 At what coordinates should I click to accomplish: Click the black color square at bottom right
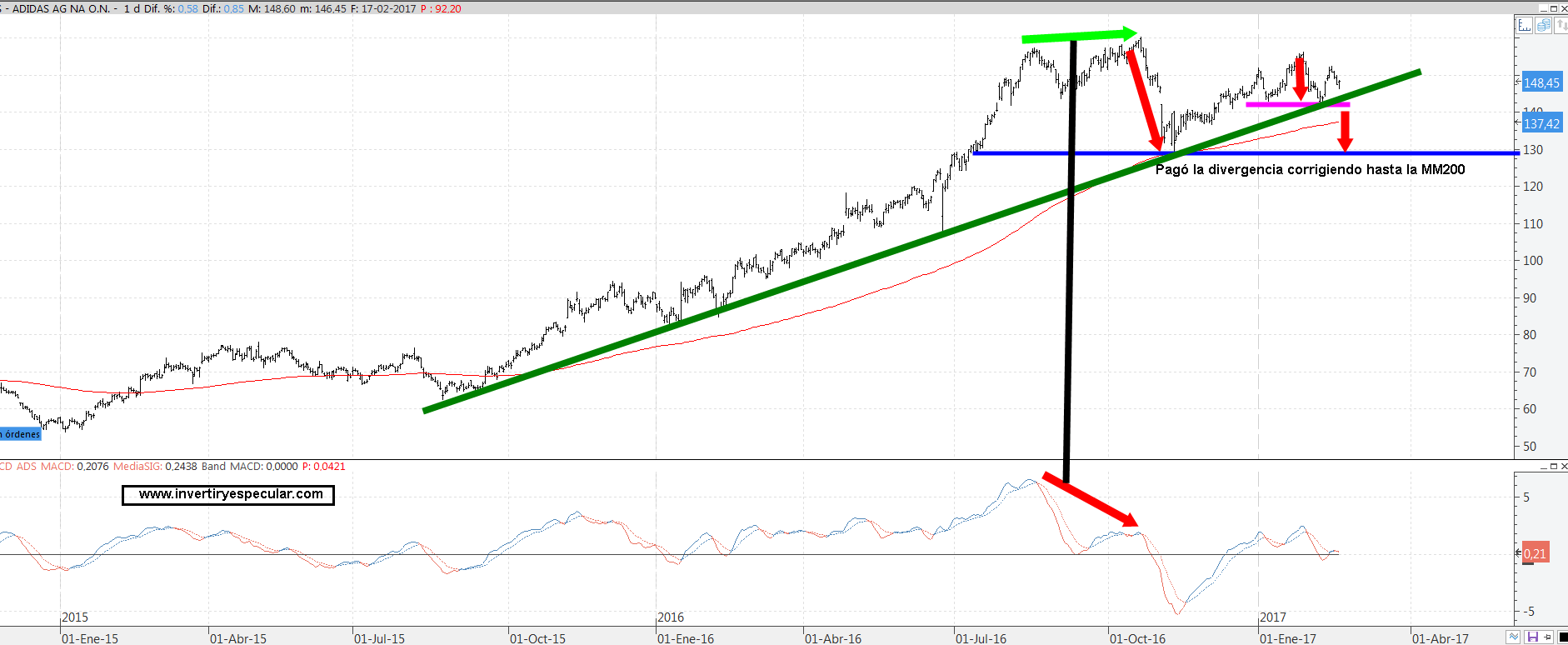point(1563,637)
